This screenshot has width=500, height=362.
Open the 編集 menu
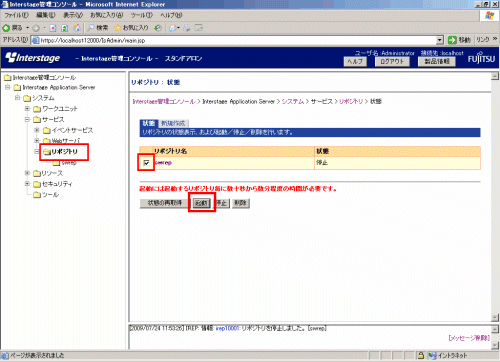pos(46,15)
